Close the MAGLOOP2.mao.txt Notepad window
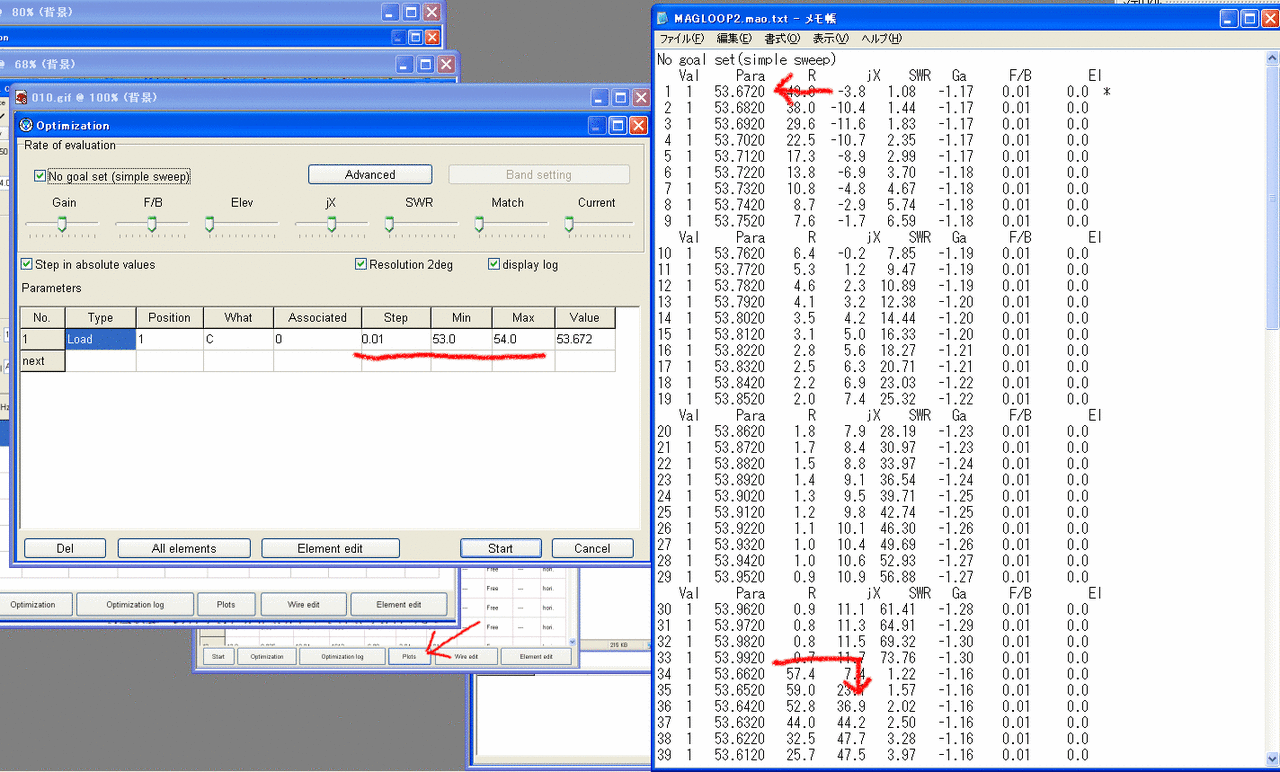Screen dimensions: 1280x772 [1269, 19]
